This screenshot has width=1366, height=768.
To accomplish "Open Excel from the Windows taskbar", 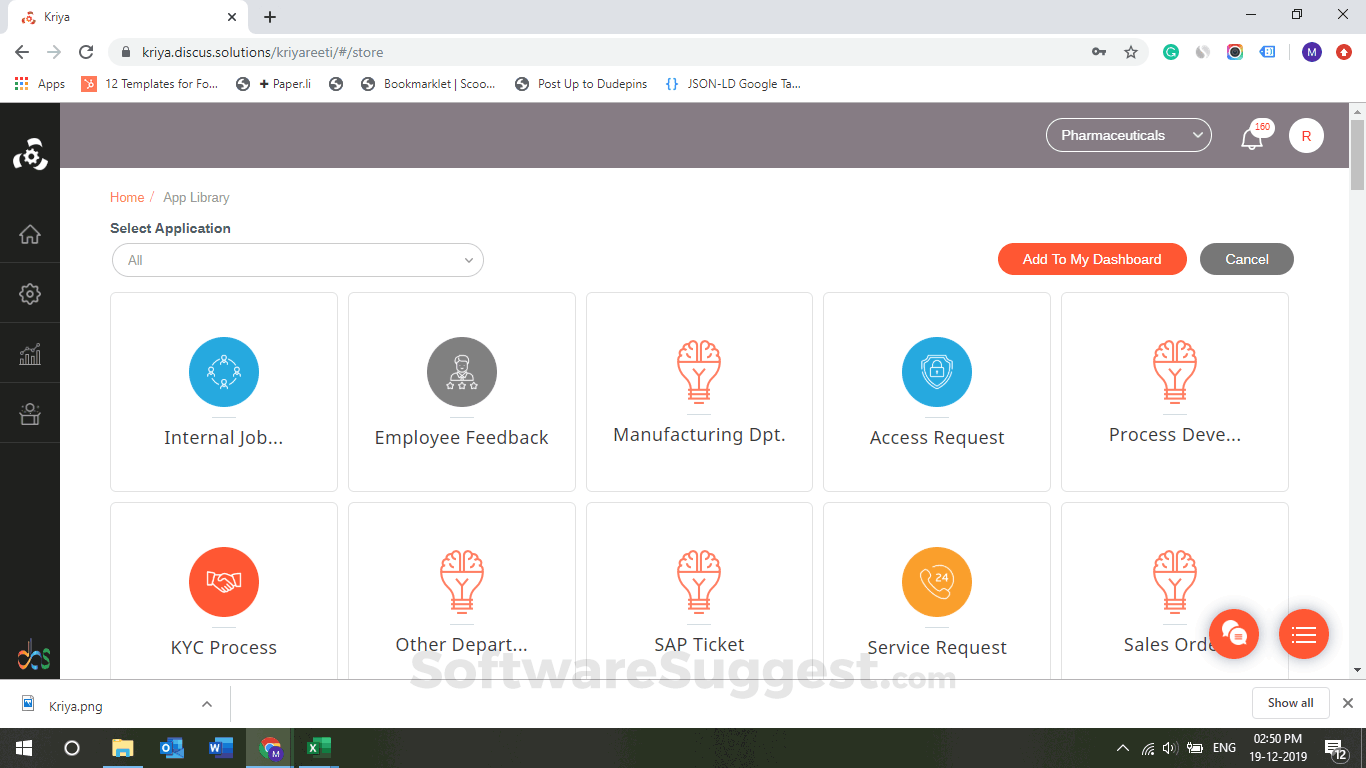I will click(318, 748).
